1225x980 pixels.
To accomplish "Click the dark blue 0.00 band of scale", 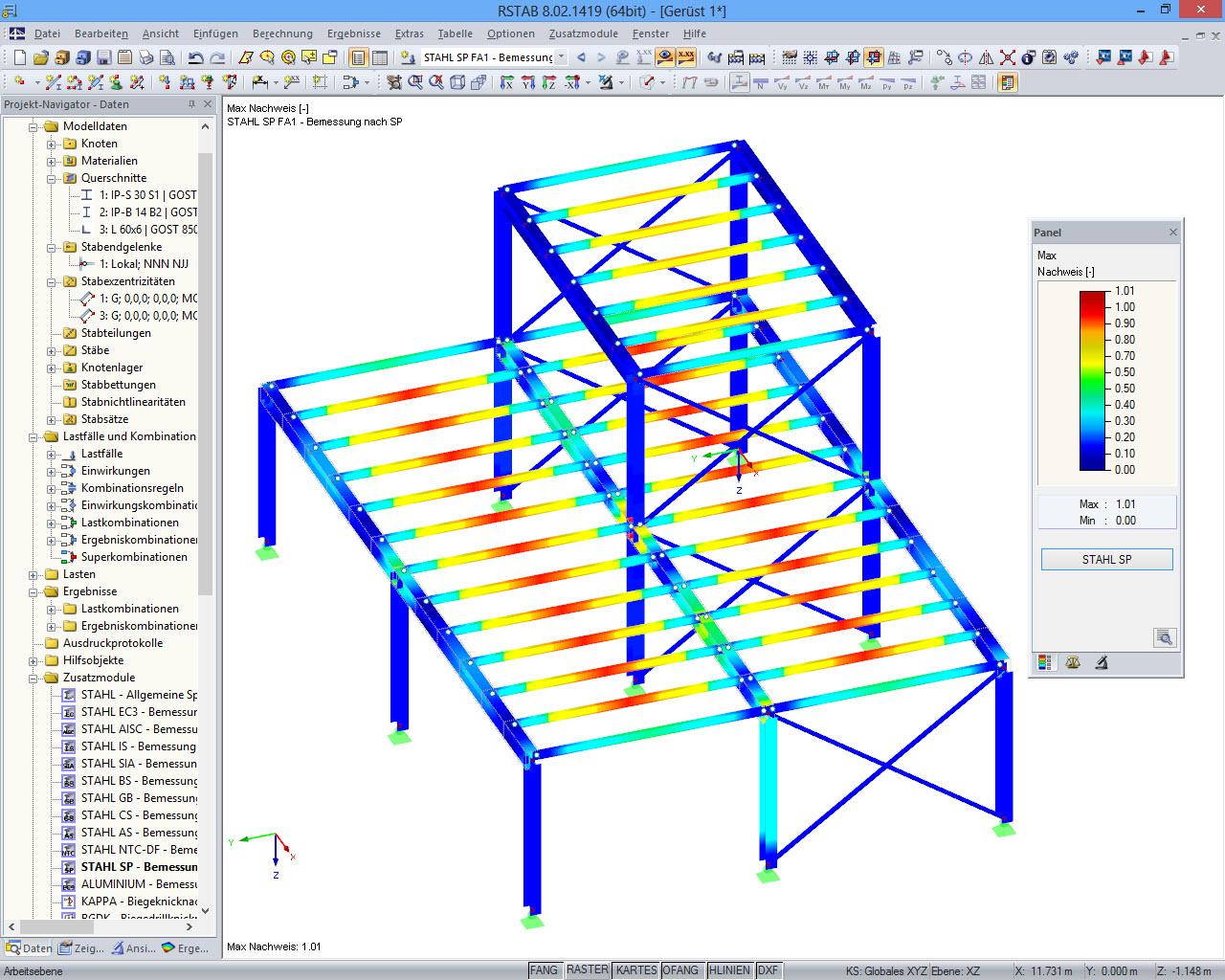I will click(1094, 466).
